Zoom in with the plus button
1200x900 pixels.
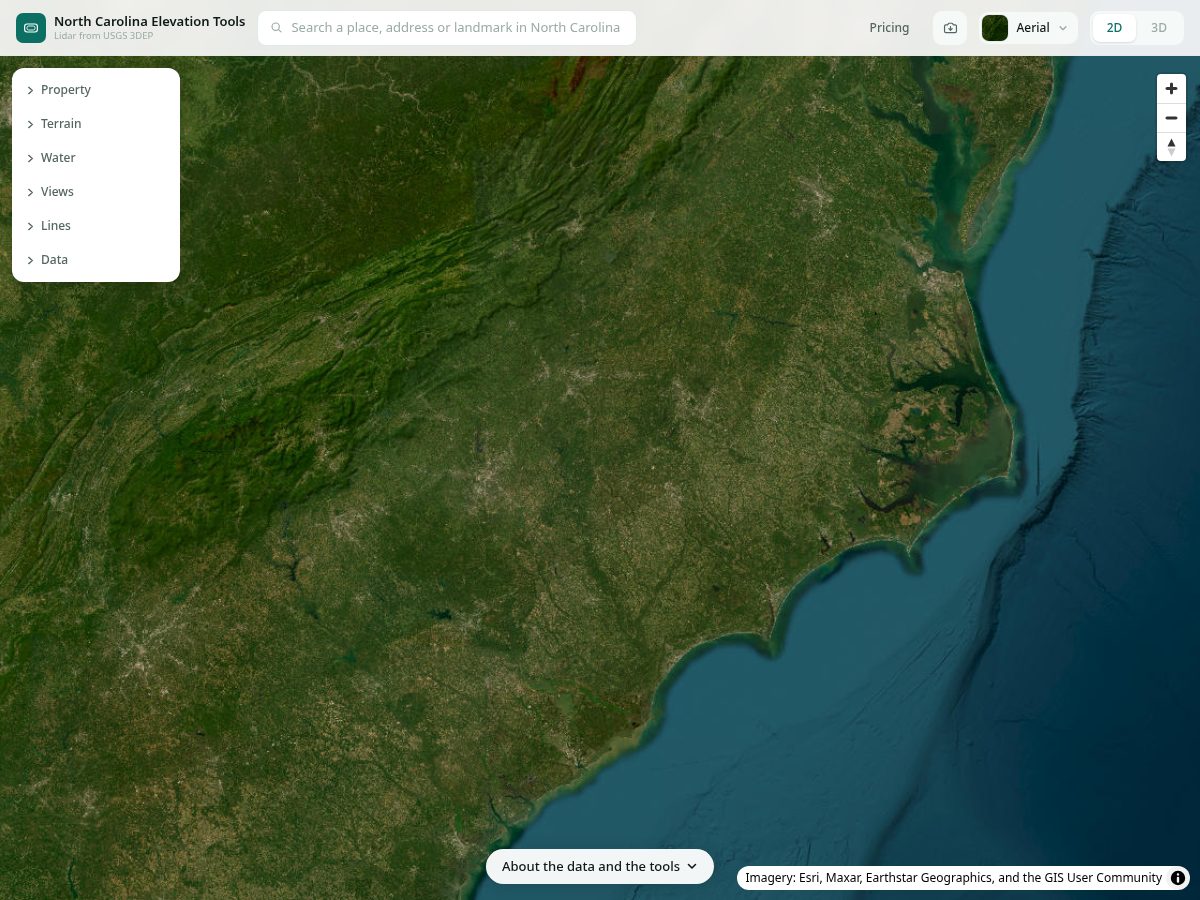(x=1172, y=88)
